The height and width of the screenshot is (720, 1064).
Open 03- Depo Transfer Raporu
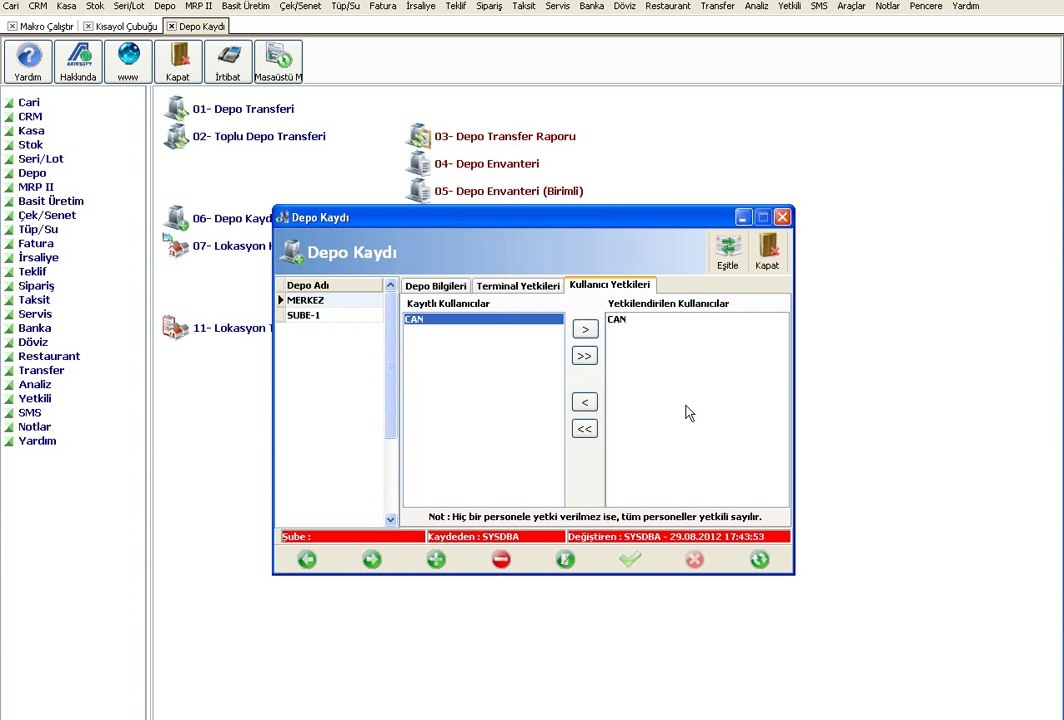[491, 136]
